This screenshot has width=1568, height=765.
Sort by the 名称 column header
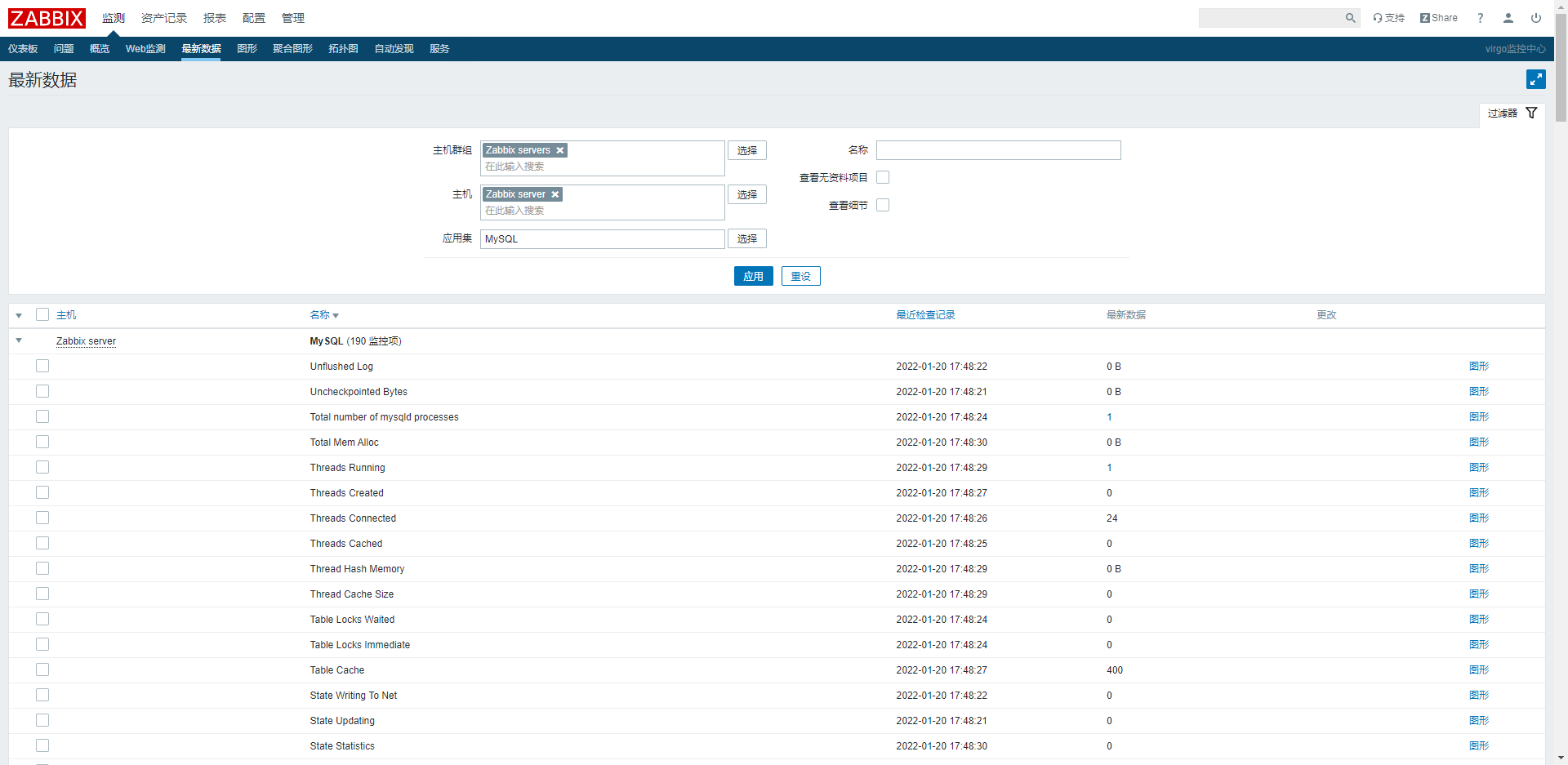(x=323, y=315)
